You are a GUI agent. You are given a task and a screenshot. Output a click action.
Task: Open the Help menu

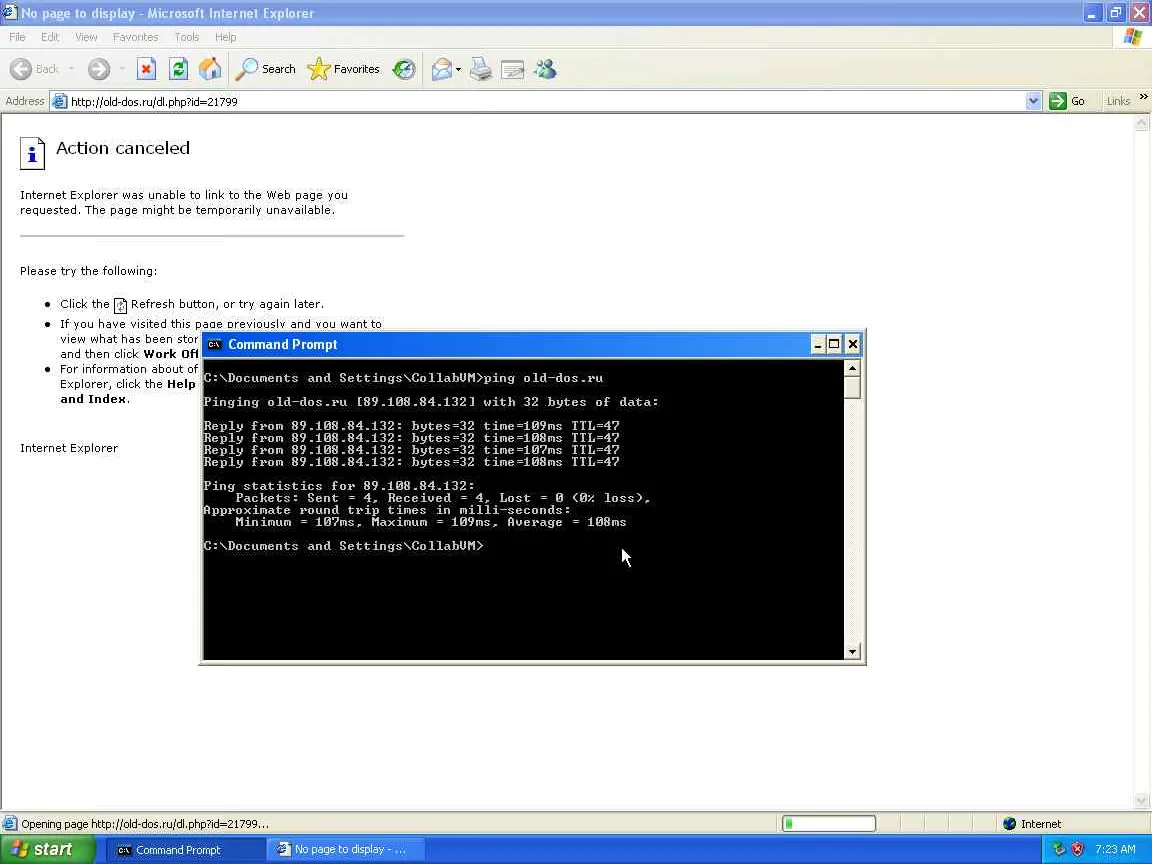point(226,37)
